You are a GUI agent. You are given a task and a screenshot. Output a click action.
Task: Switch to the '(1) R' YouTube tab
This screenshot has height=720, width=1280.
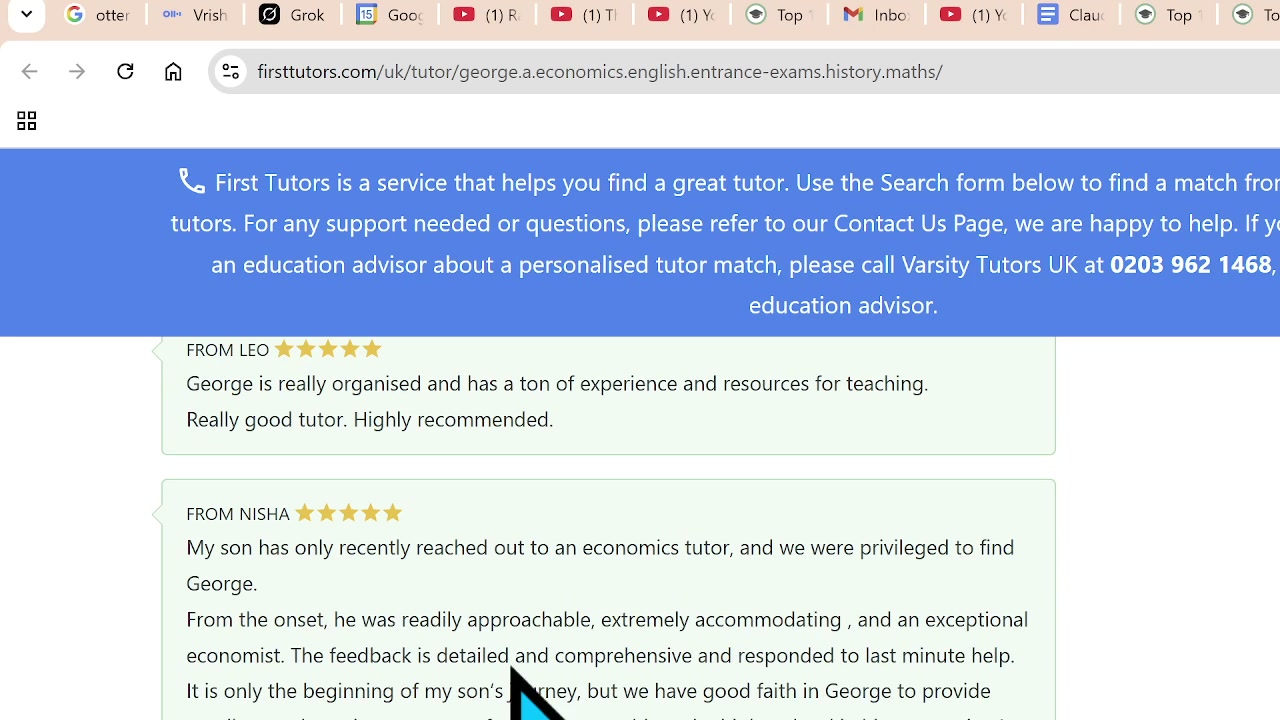click(x=486, y=15)
